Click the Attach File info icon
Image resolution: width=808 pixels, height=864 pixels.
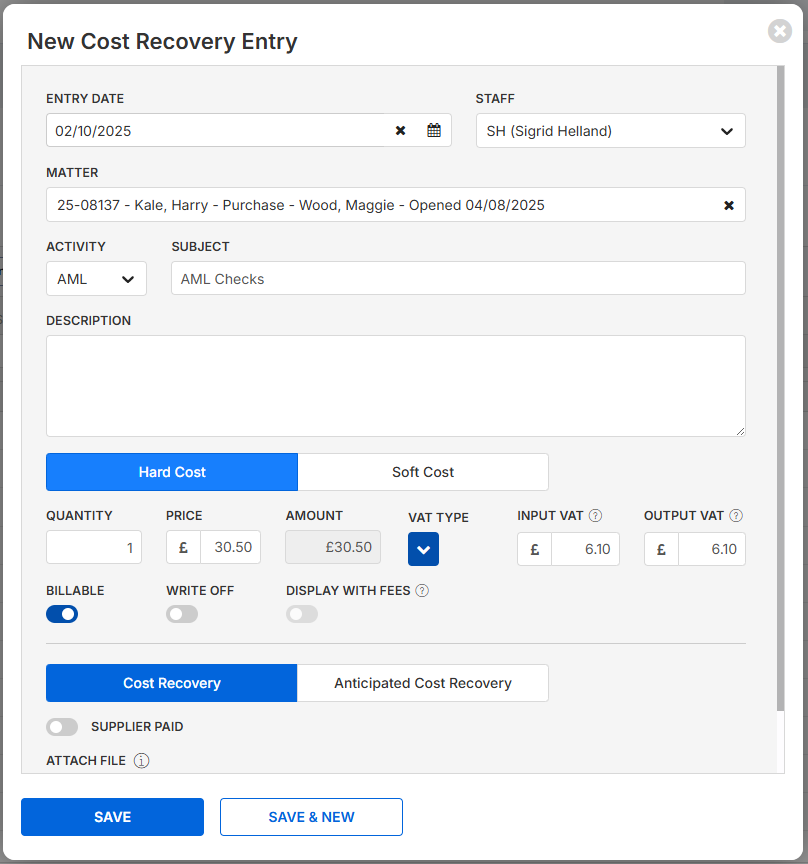coord(142,761)
